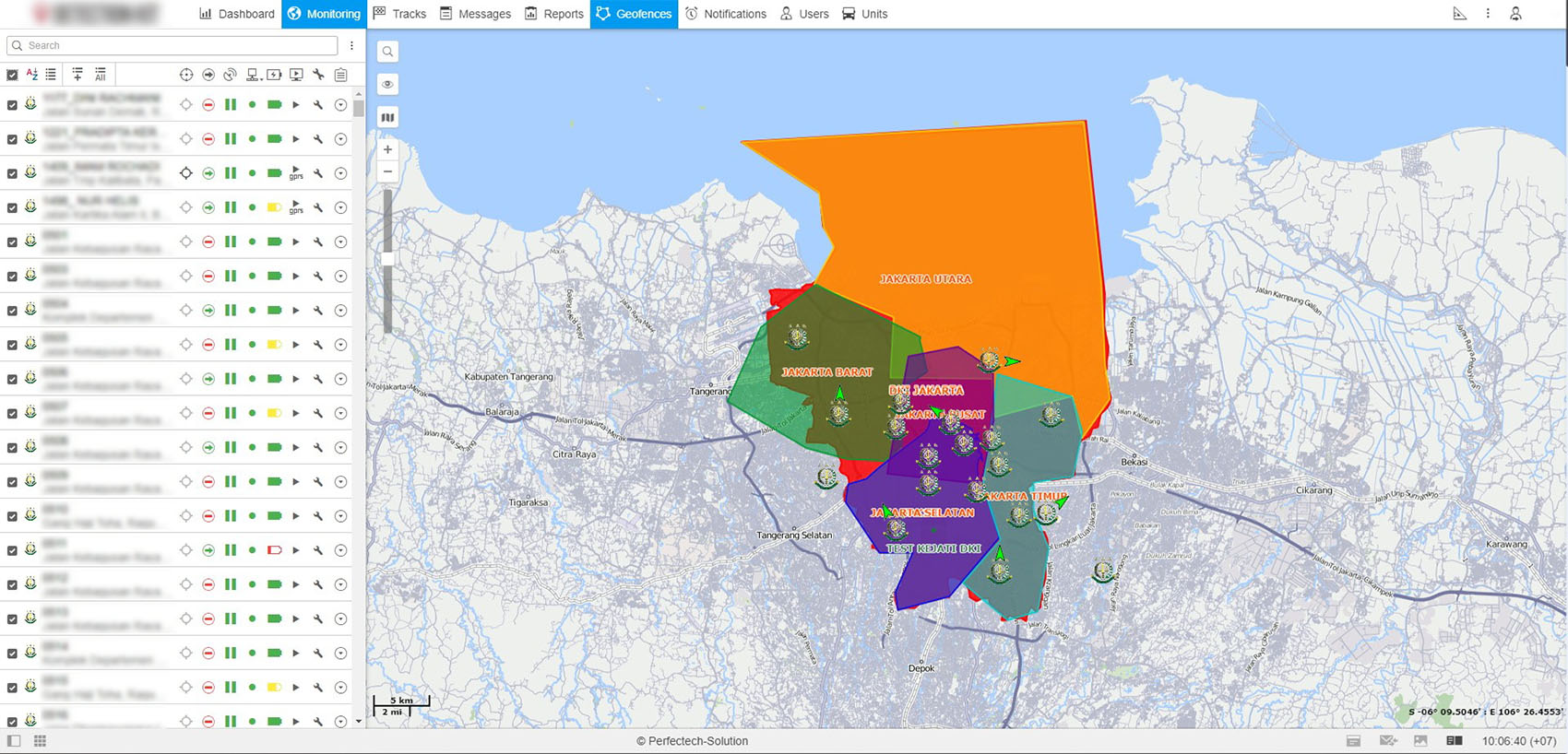Screen dimensions: 1568x754
Task: Click the Perfectech-Solution copyright link
Action: pos(692,741)
